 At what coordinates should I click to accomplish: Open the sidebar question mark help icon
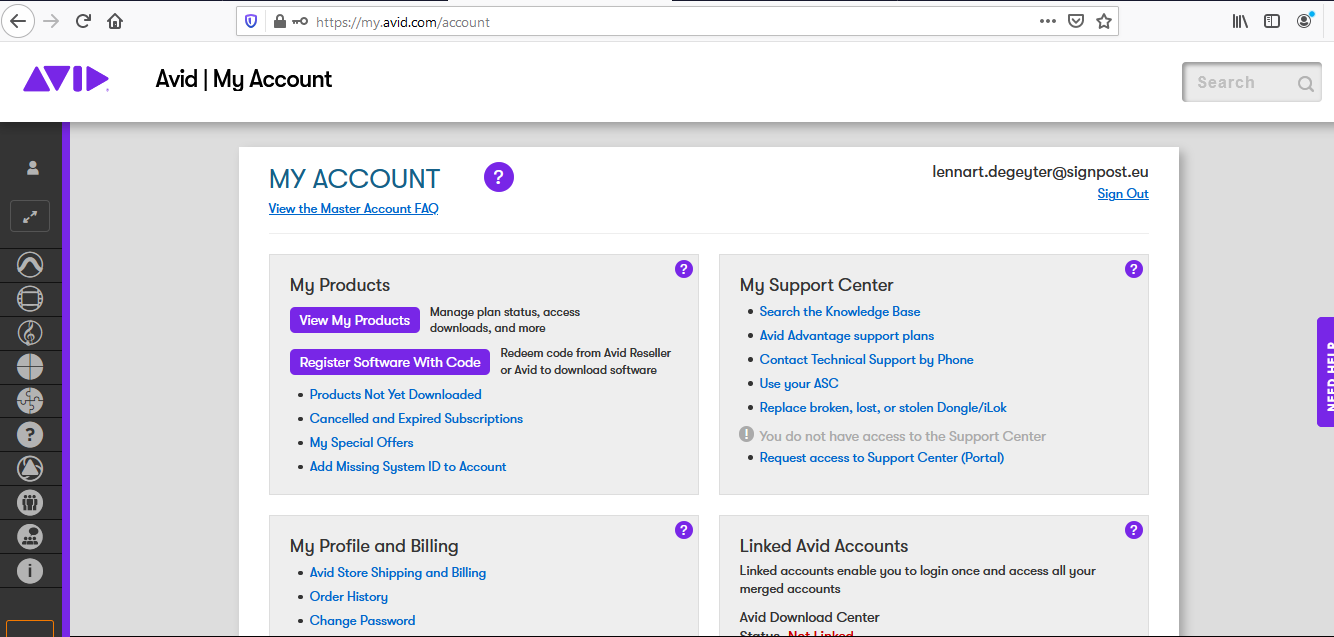[30, 434]
